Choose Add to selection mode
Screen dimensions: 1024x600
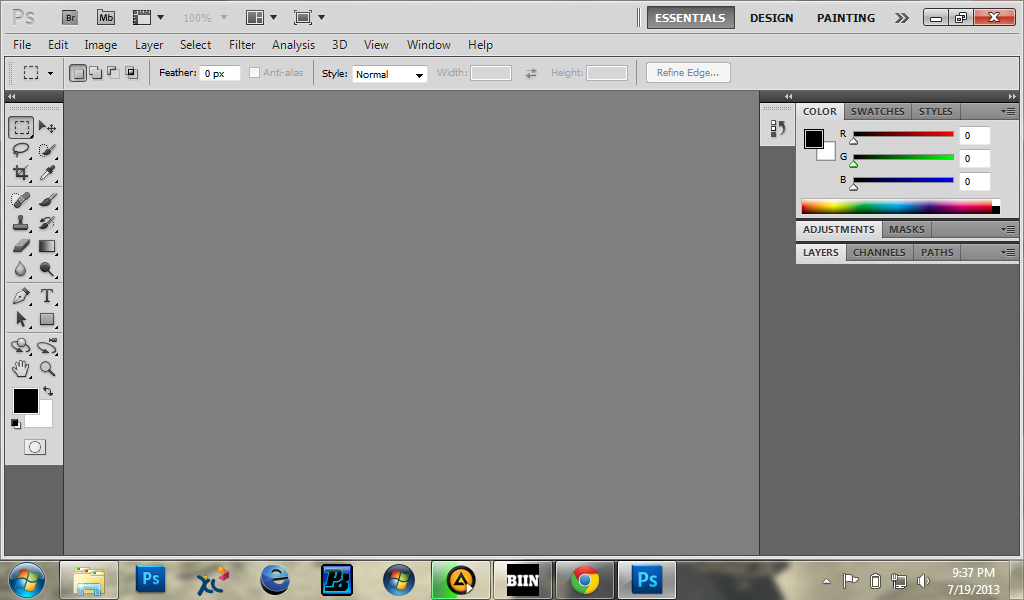coord(95,72)
